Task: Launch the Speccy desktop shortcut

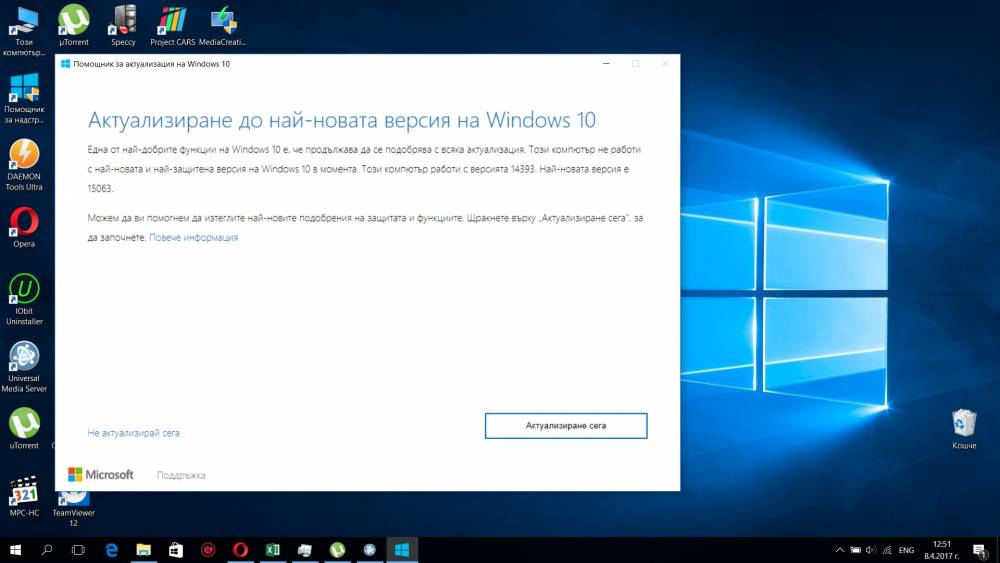Action: pyautogui.click(x=123, y=26)
